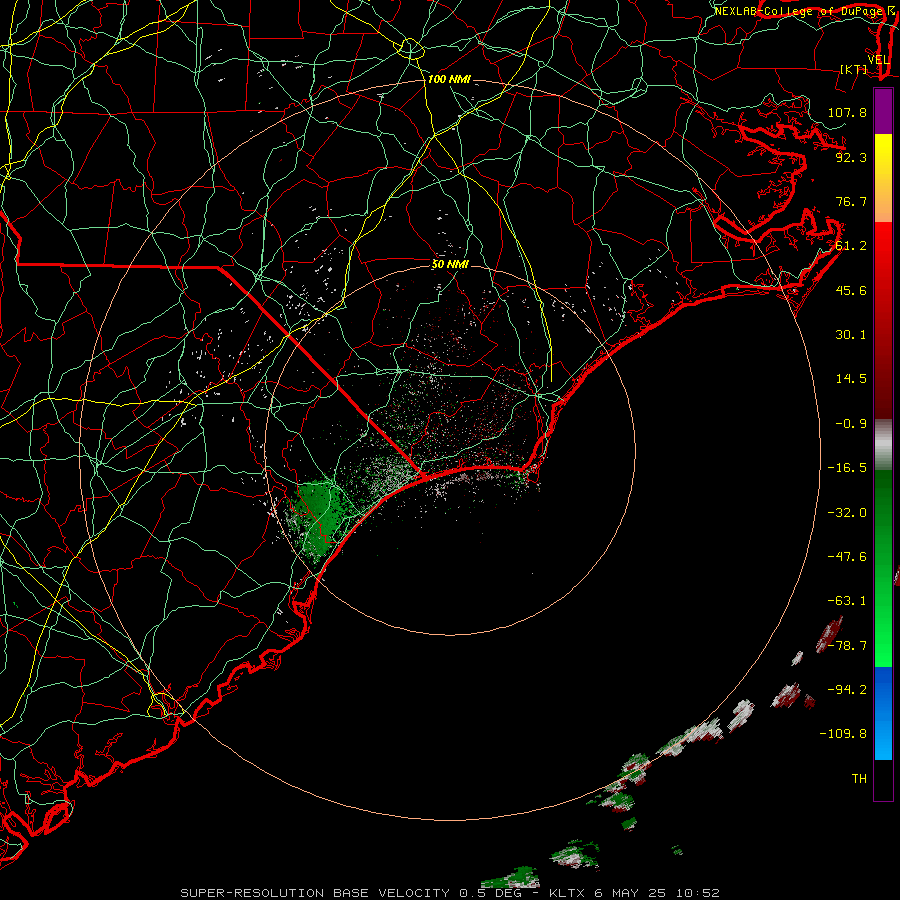
Task: Click the 30.1 velocity scale value
Action: (x=851, y=335)
